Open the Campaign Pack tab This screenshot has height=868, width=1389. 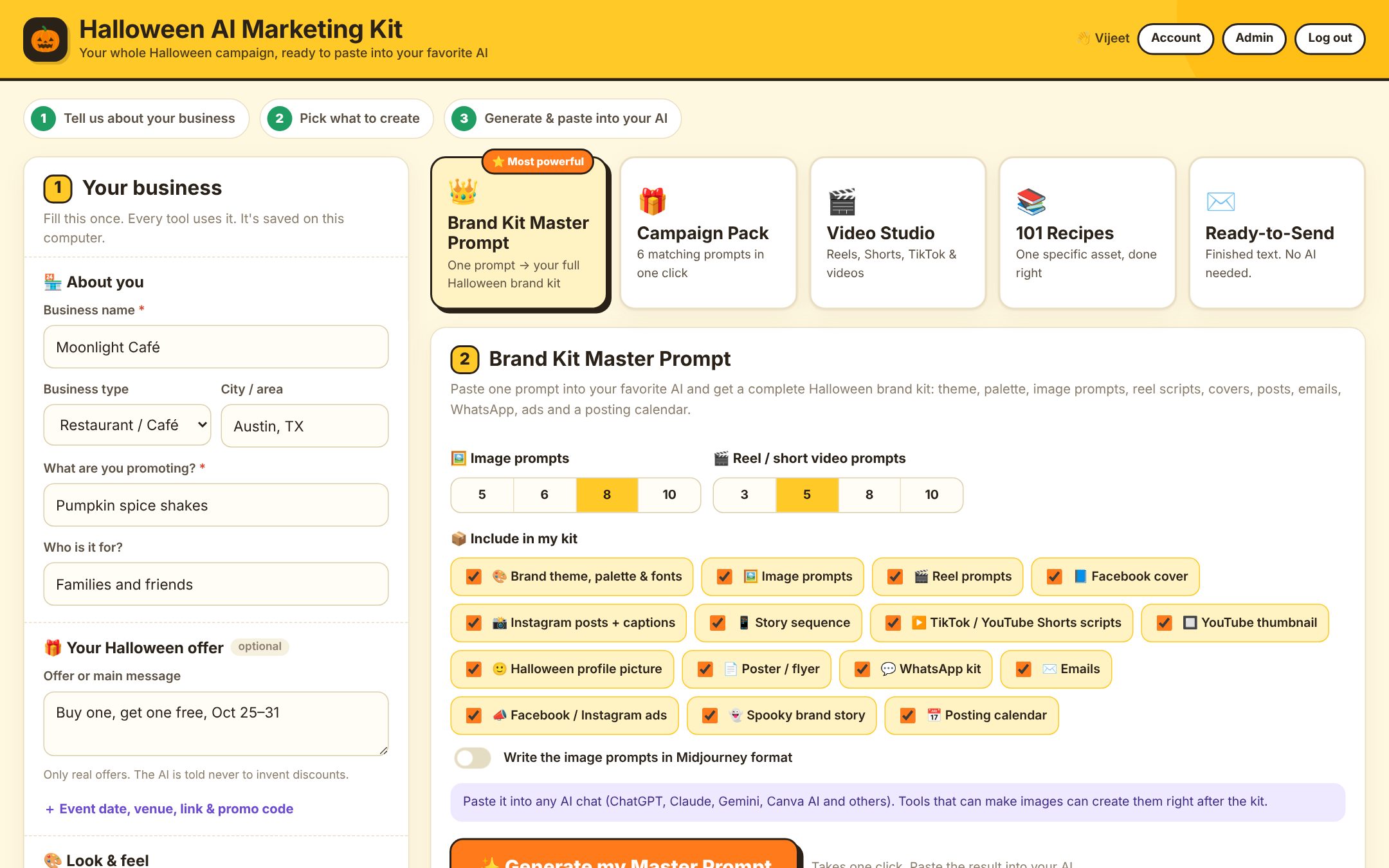tap(708, 233)
